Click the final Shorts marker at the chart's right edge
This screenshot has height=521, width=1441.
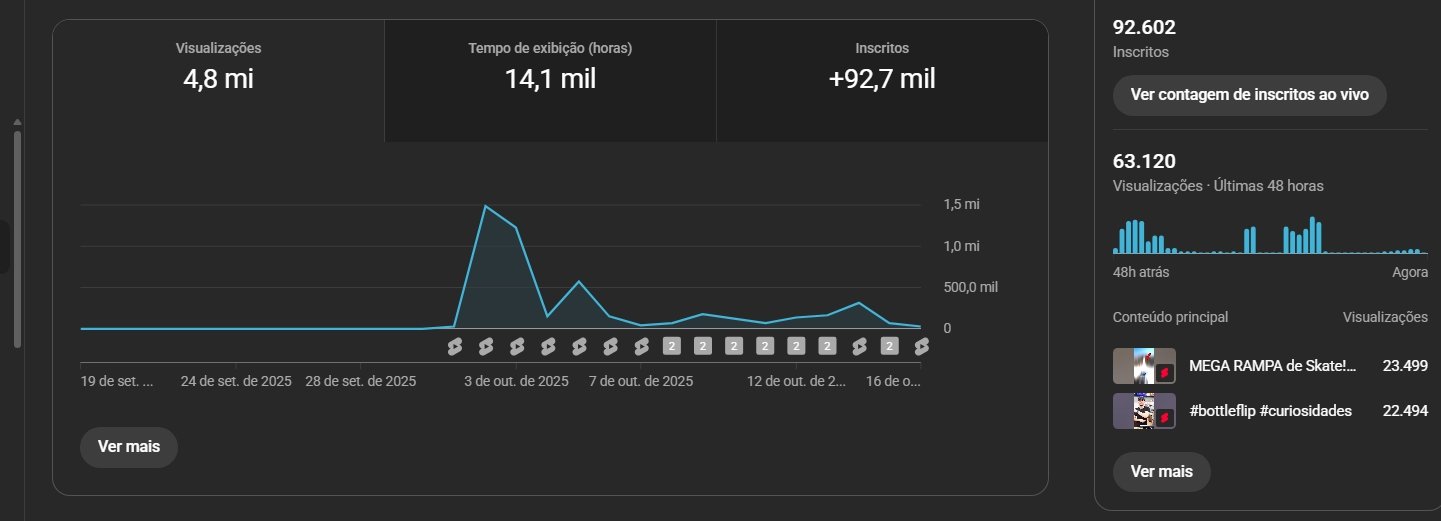click(x=921, y=346)
